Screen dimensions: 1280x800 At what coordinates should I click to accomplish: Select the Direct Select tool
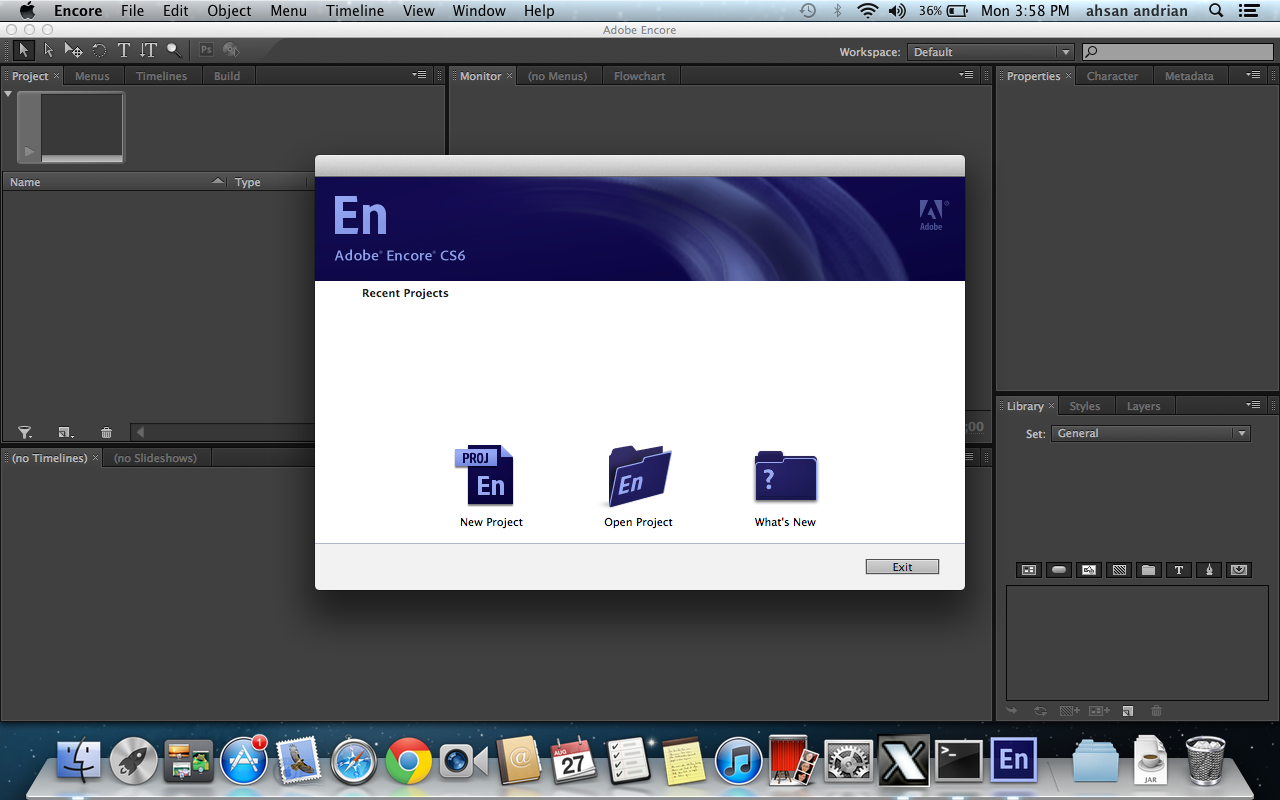click(x=49, y=50)
